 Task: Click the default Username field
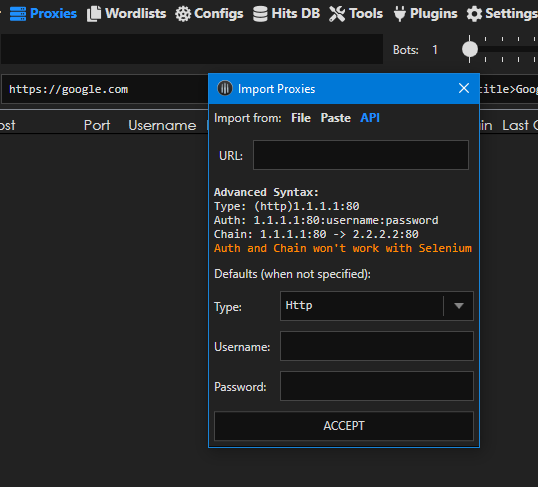[377, 346]
